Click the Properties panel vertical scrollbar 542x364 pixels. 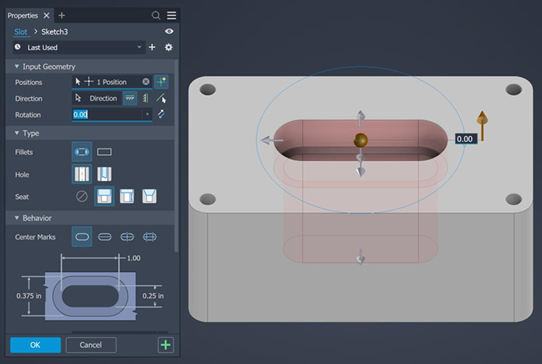[176, 156]
